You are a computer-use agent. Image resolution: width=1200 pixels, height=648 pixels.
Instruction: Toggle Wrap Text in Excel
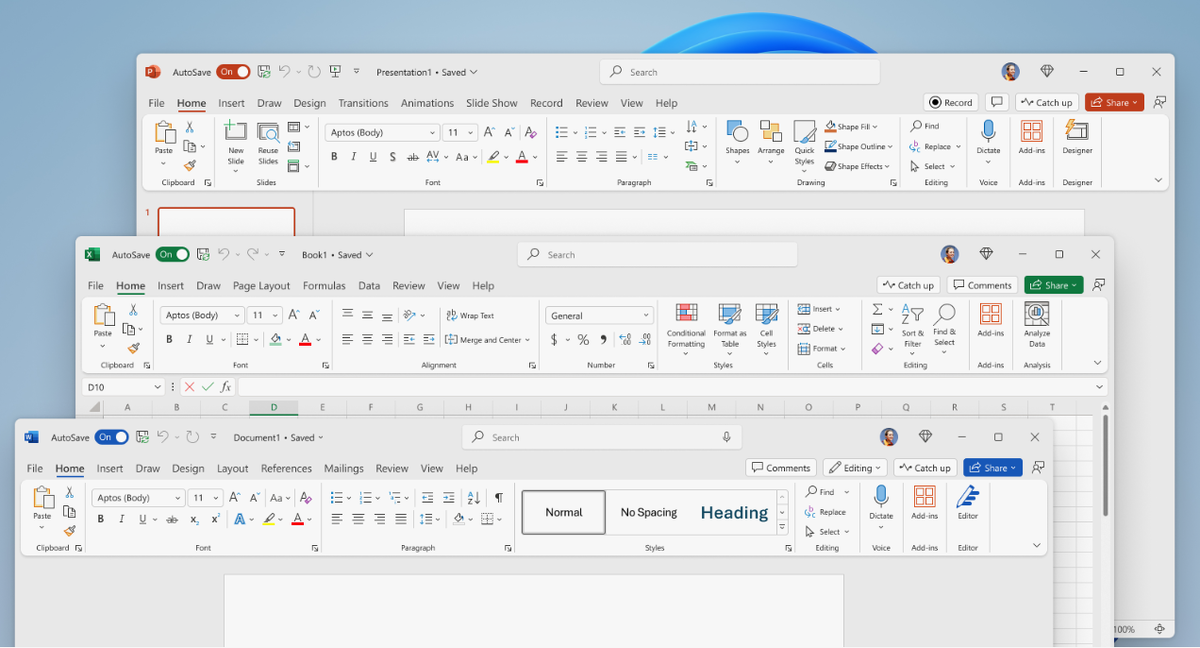click(x=470, y=315)
